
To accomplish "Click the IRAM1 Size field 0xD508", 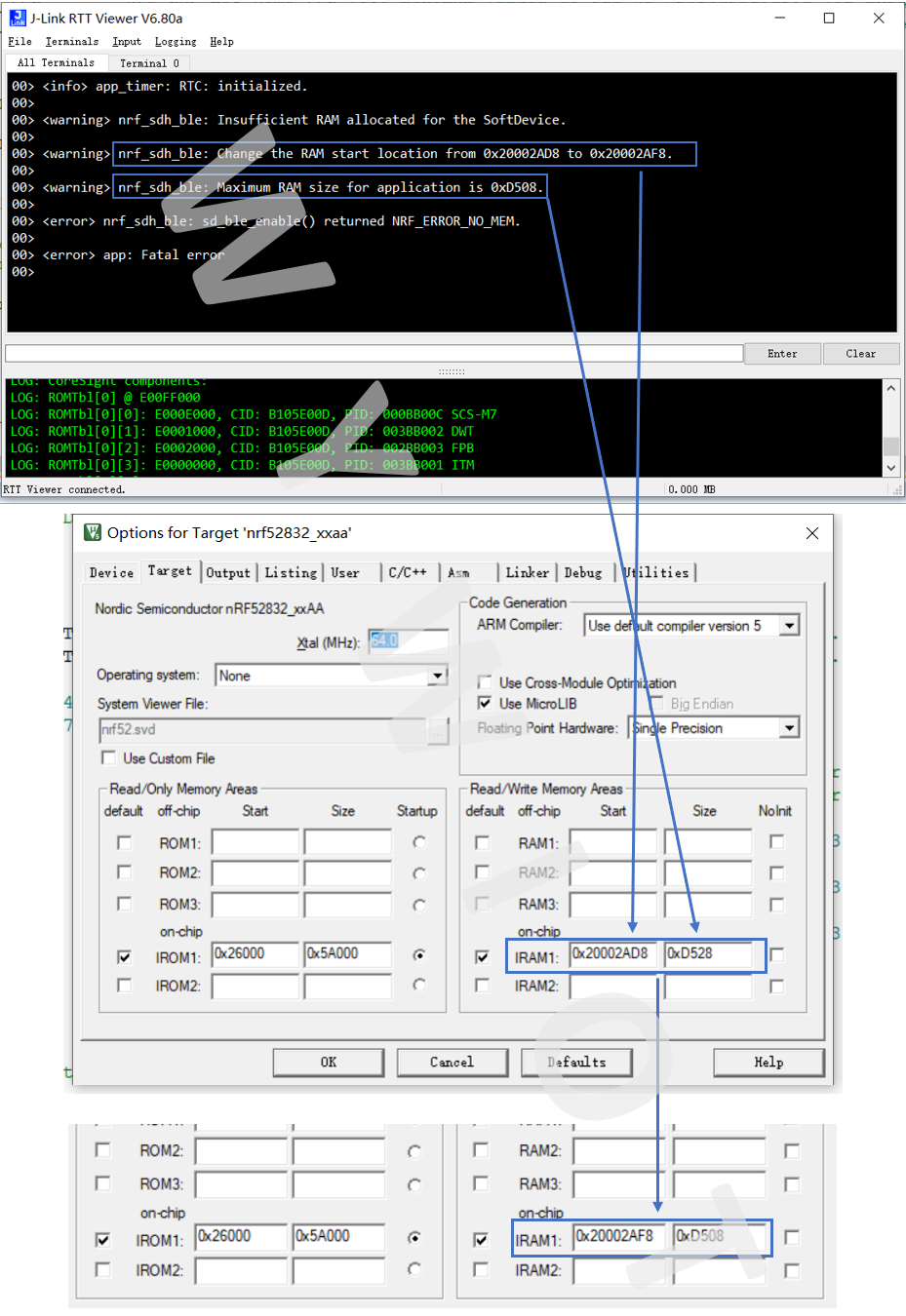I will coord(718,1237).
